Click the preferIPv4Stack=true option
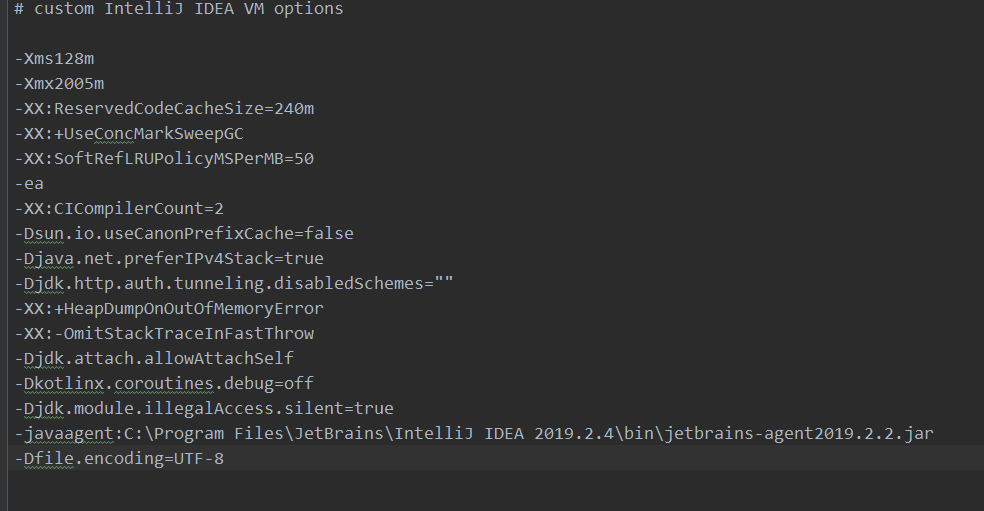Viewport: 984px width, 511px height. (x=169, y=259)
